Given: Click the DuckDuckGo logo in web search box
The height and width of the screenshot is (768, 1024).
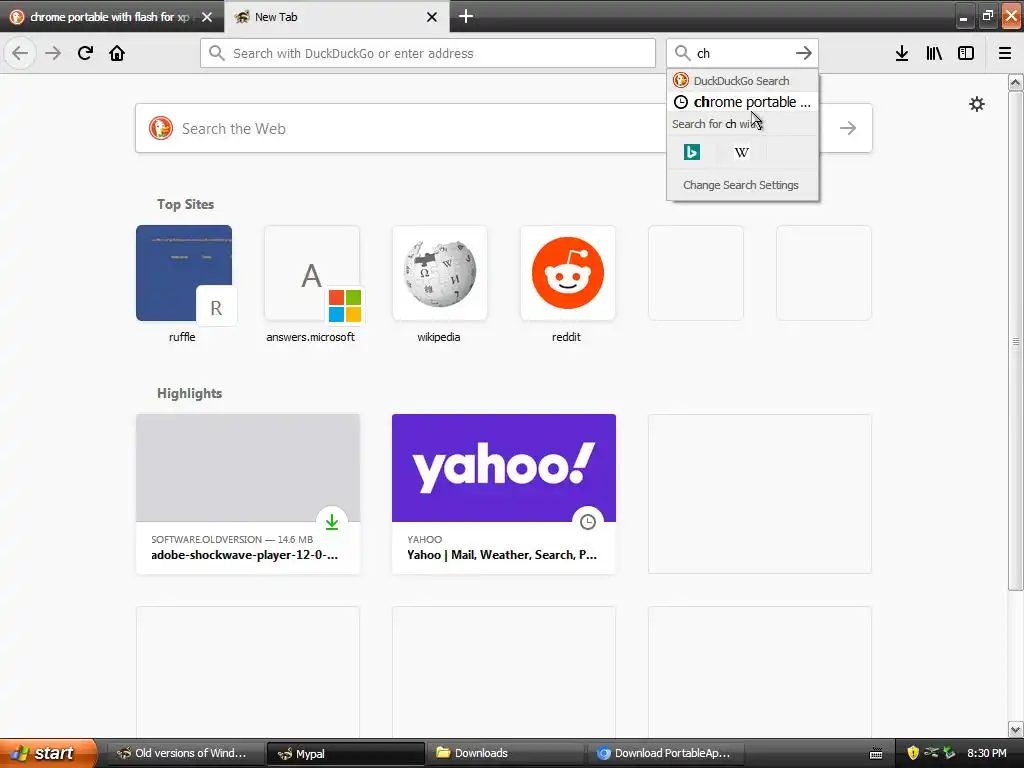Looking at the screenshot, I should pos(161,128).
